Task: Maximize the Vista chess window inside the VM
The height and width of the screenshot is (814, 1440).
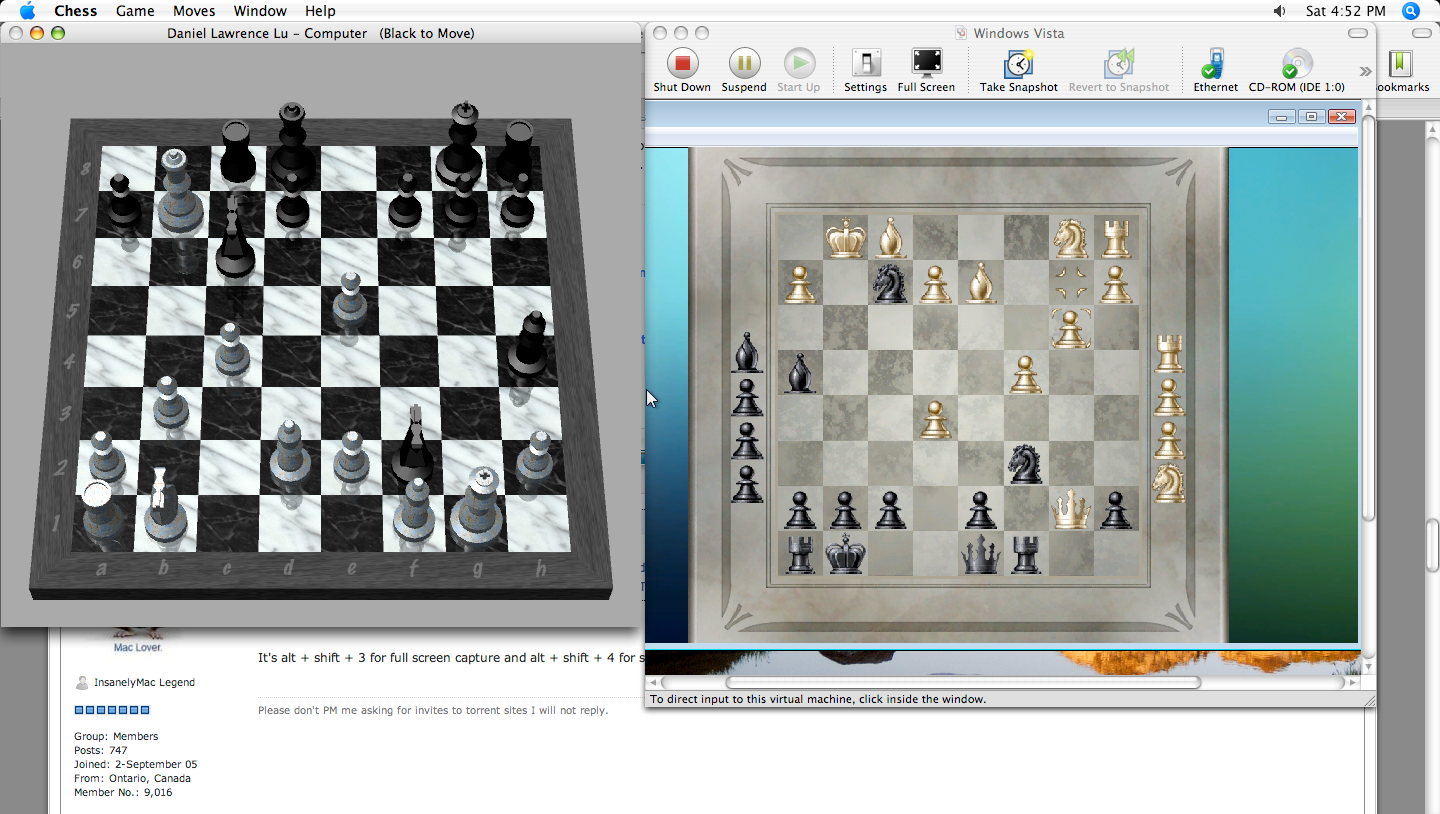Action: pos(1311,117)
